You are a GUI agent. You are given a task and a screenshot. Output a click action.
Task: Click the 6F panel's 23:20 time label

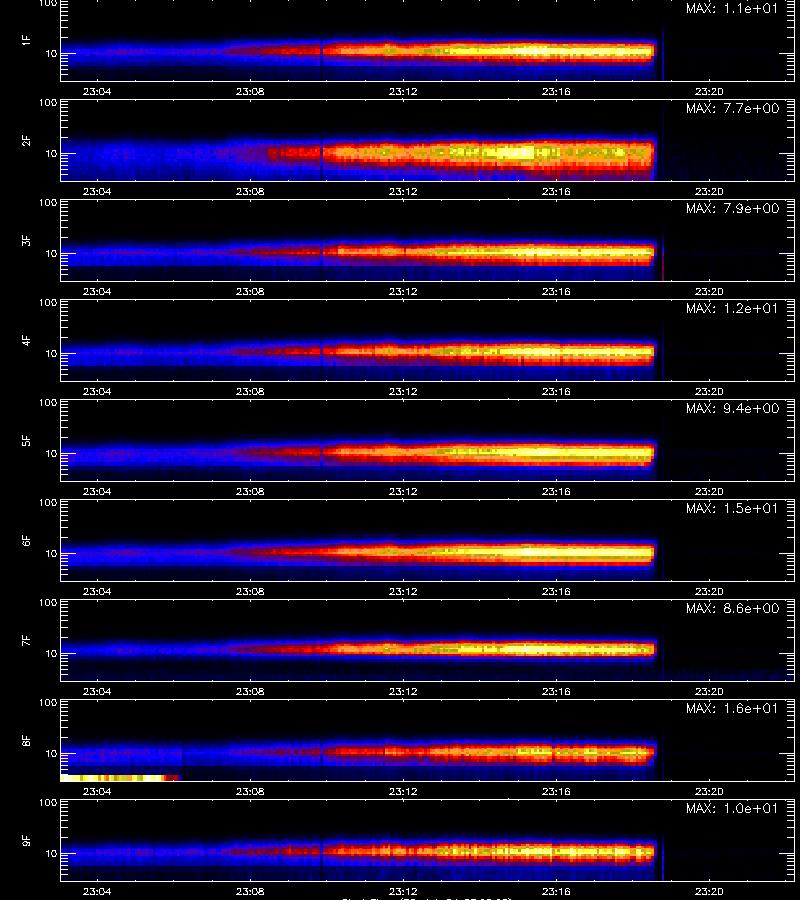click(x=709, y=591)
